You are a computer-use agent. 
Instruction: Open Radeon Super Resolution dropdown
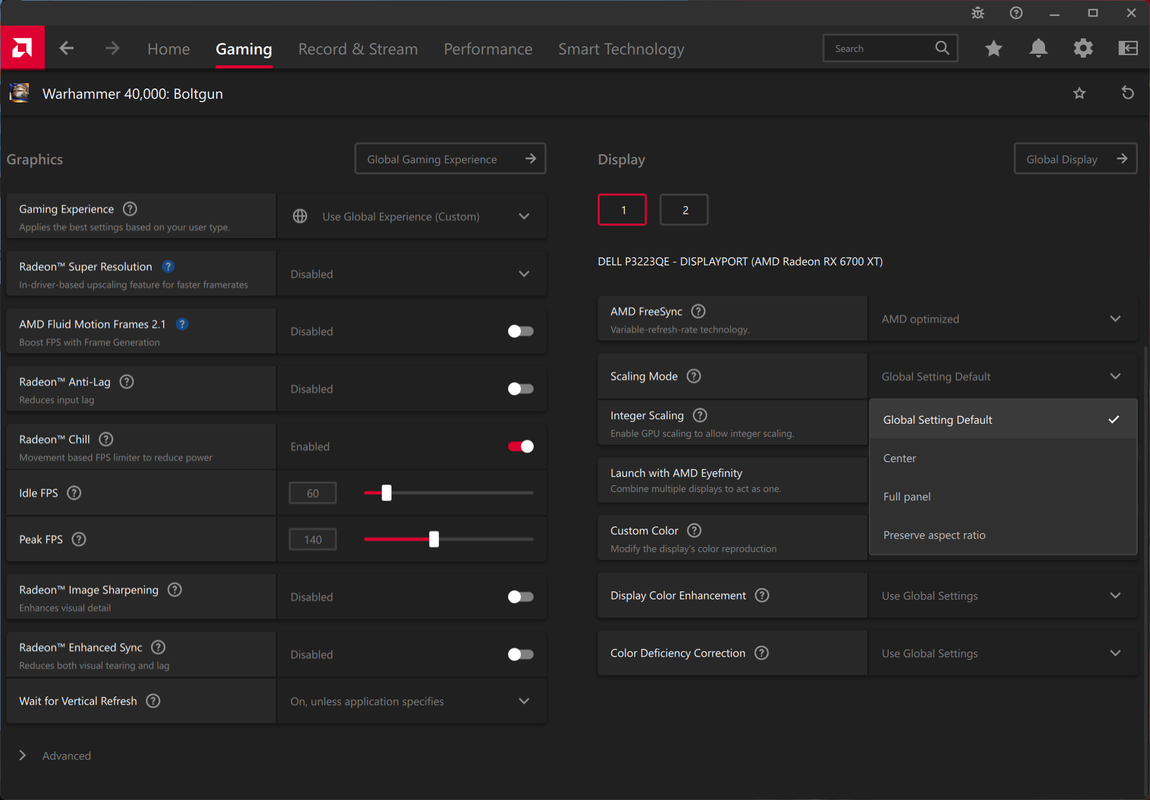[x=411, y=274]
